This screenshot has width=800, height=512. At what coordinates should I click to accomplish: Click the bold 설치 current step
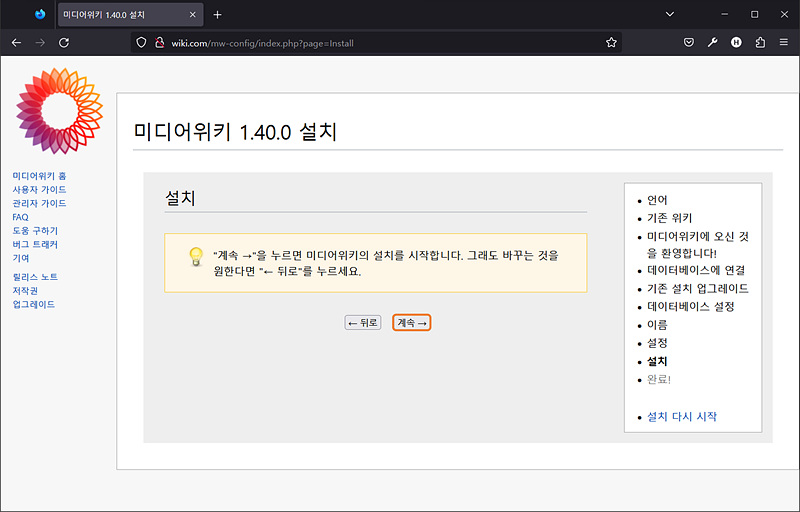657,362
